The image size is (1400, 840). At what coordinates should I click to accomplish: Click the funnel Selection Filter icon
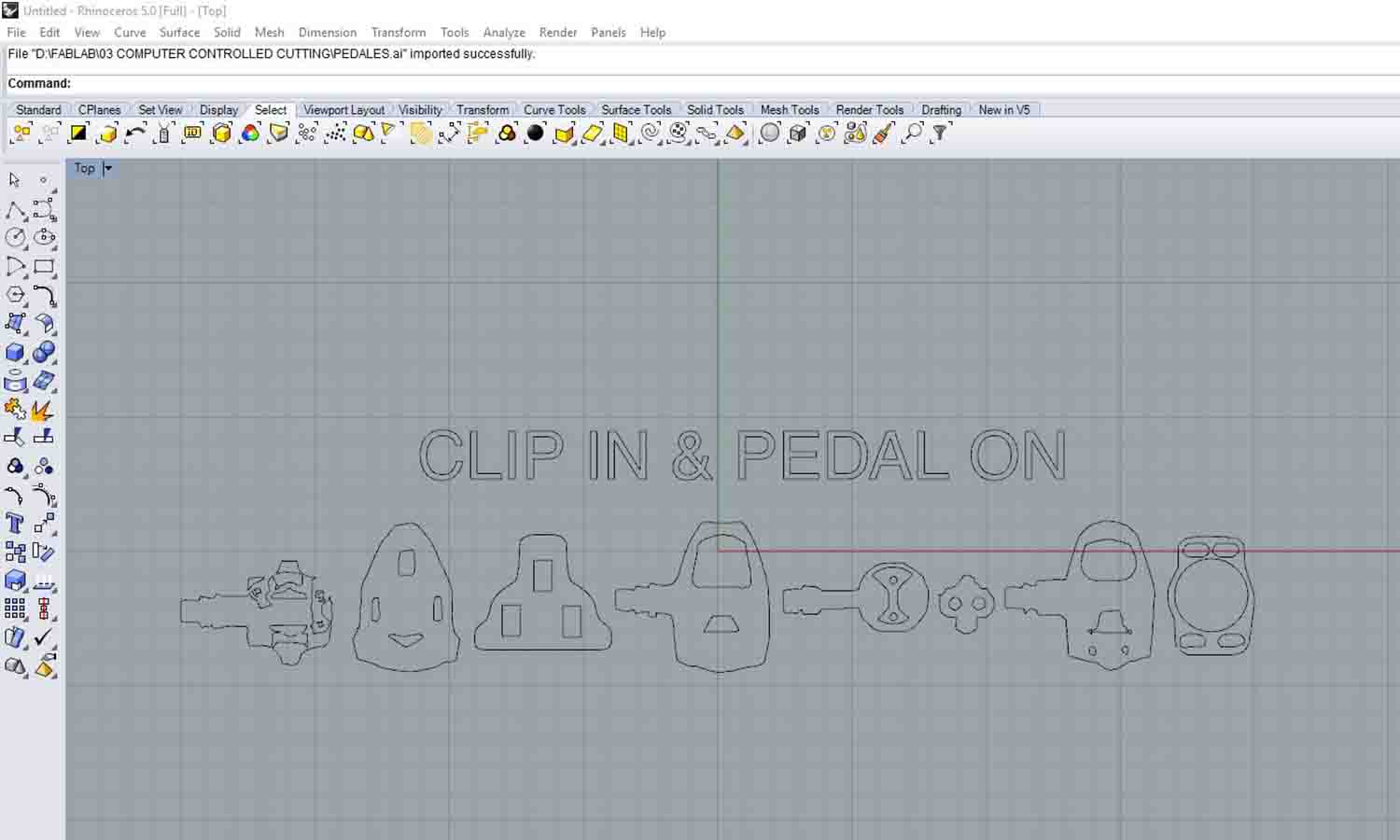coord(940,133)
